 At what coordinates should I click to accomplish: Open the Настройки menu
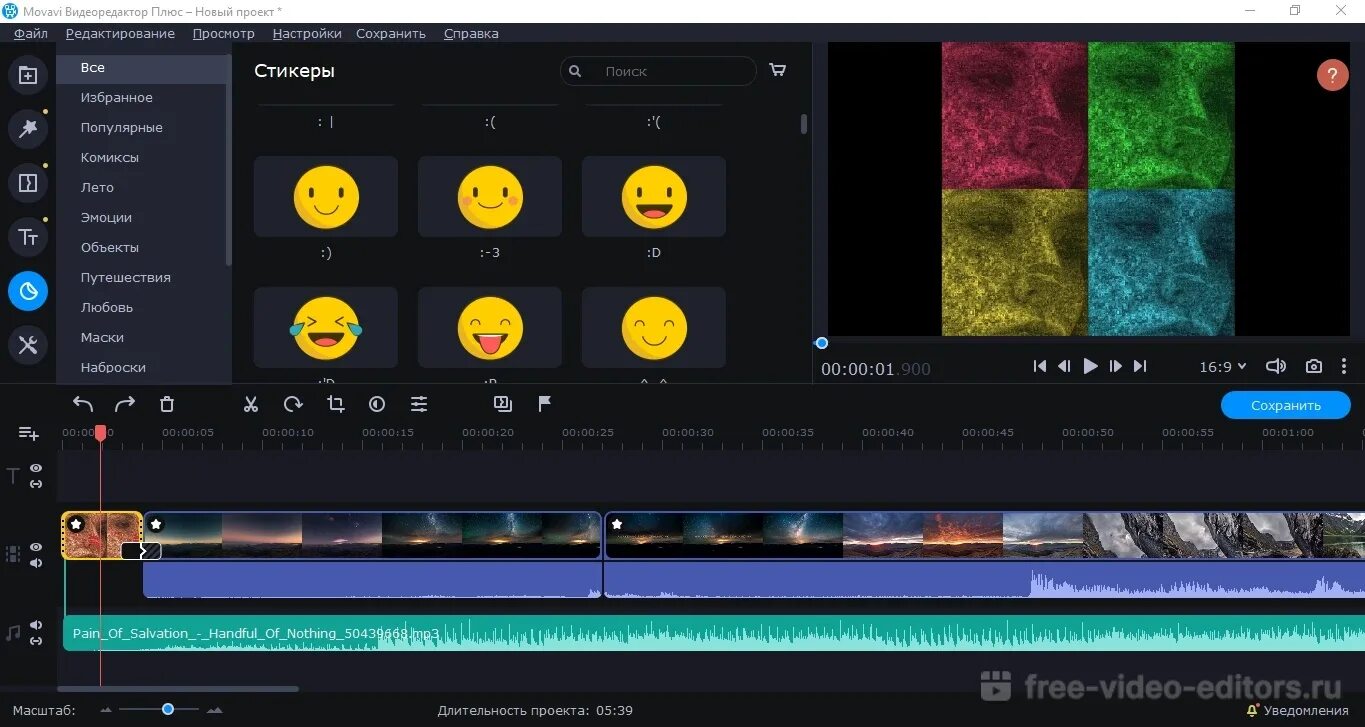coord(306,33)
